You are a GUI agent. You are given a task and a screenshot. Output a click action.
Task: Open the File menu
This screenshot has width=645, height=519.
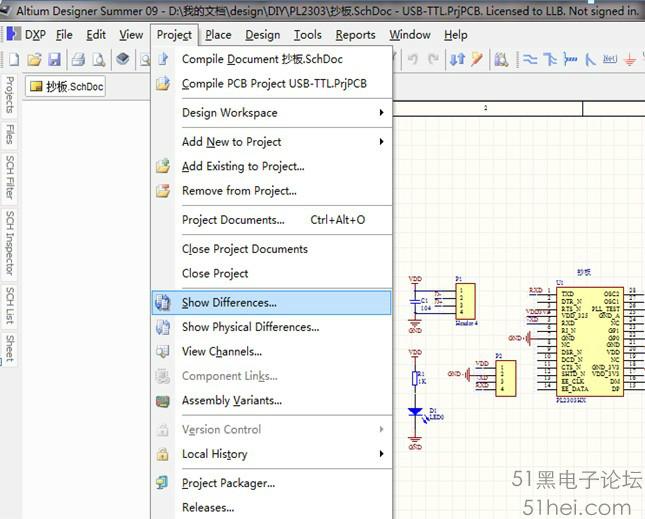[x=64, y=35]
